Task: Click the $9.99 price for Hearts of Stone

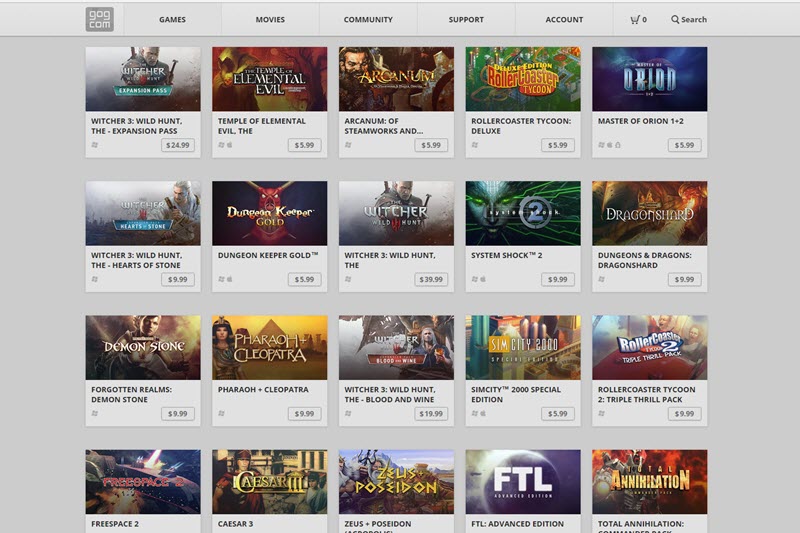Action: click(x=178, y=280)
